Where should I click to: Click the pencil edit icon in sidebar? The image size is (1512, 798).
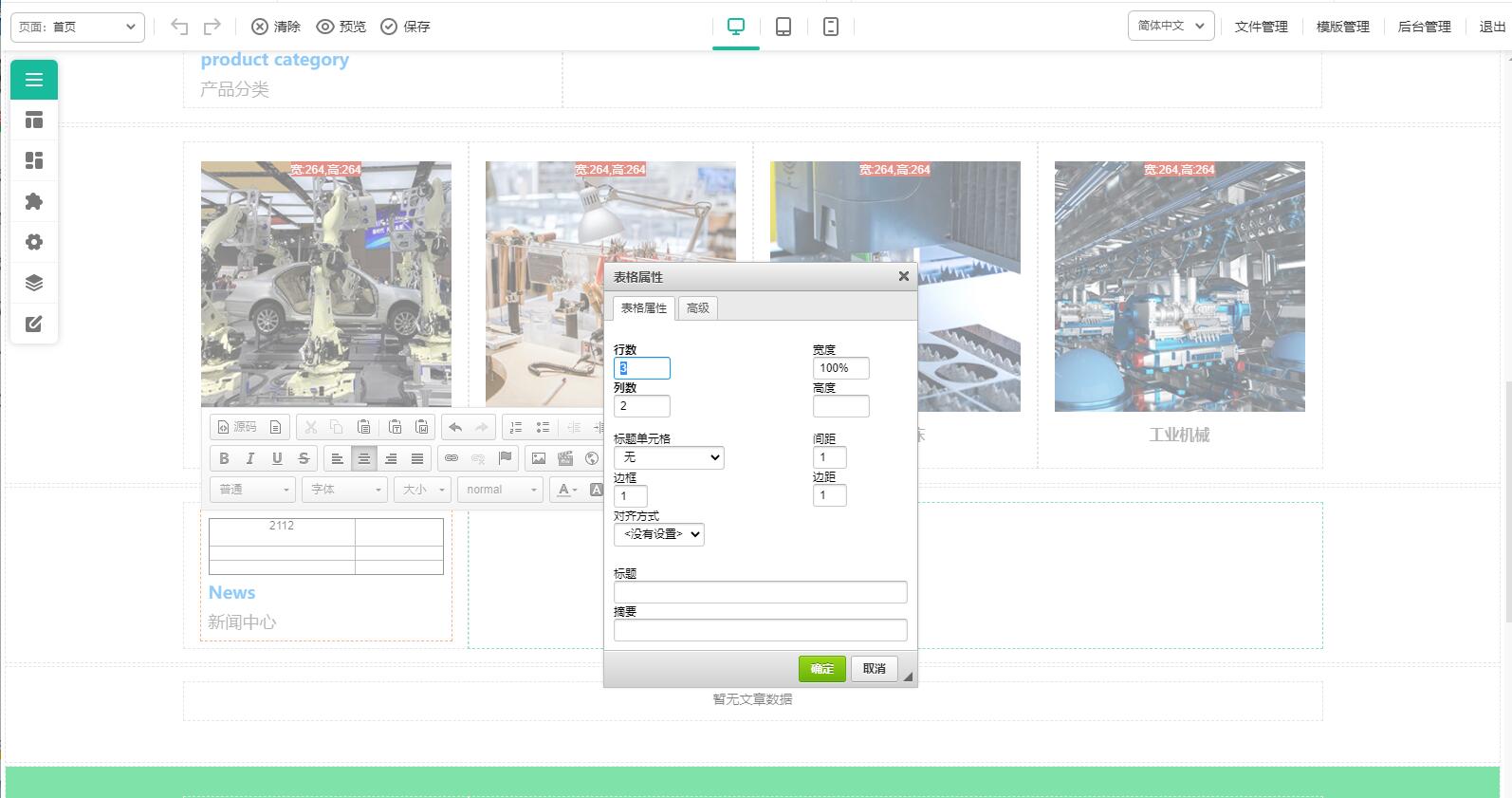tap(34, 324)
